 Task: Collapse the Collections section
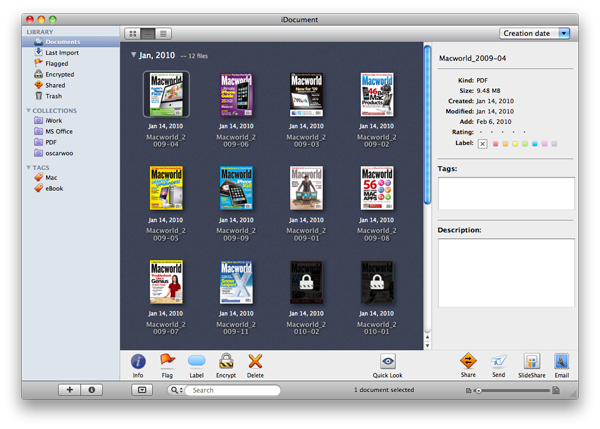(28, 110)
